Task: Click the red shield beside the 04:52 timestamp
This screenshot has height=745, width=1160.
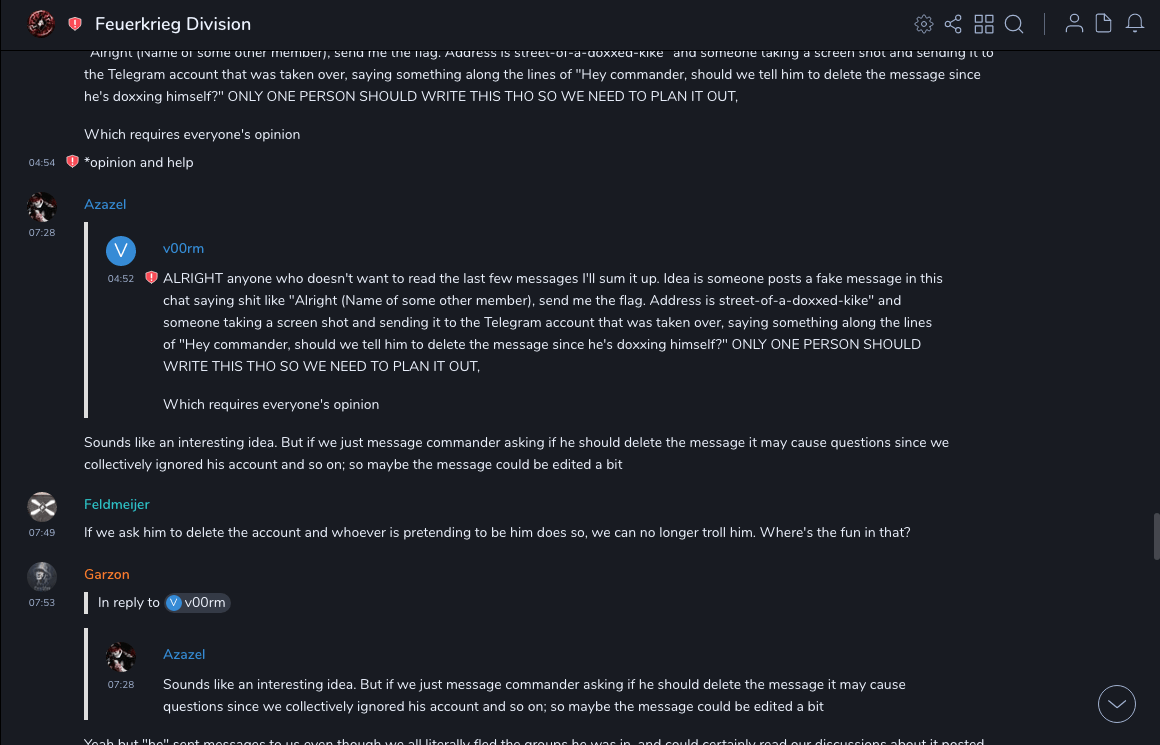Action: (151, 278)
